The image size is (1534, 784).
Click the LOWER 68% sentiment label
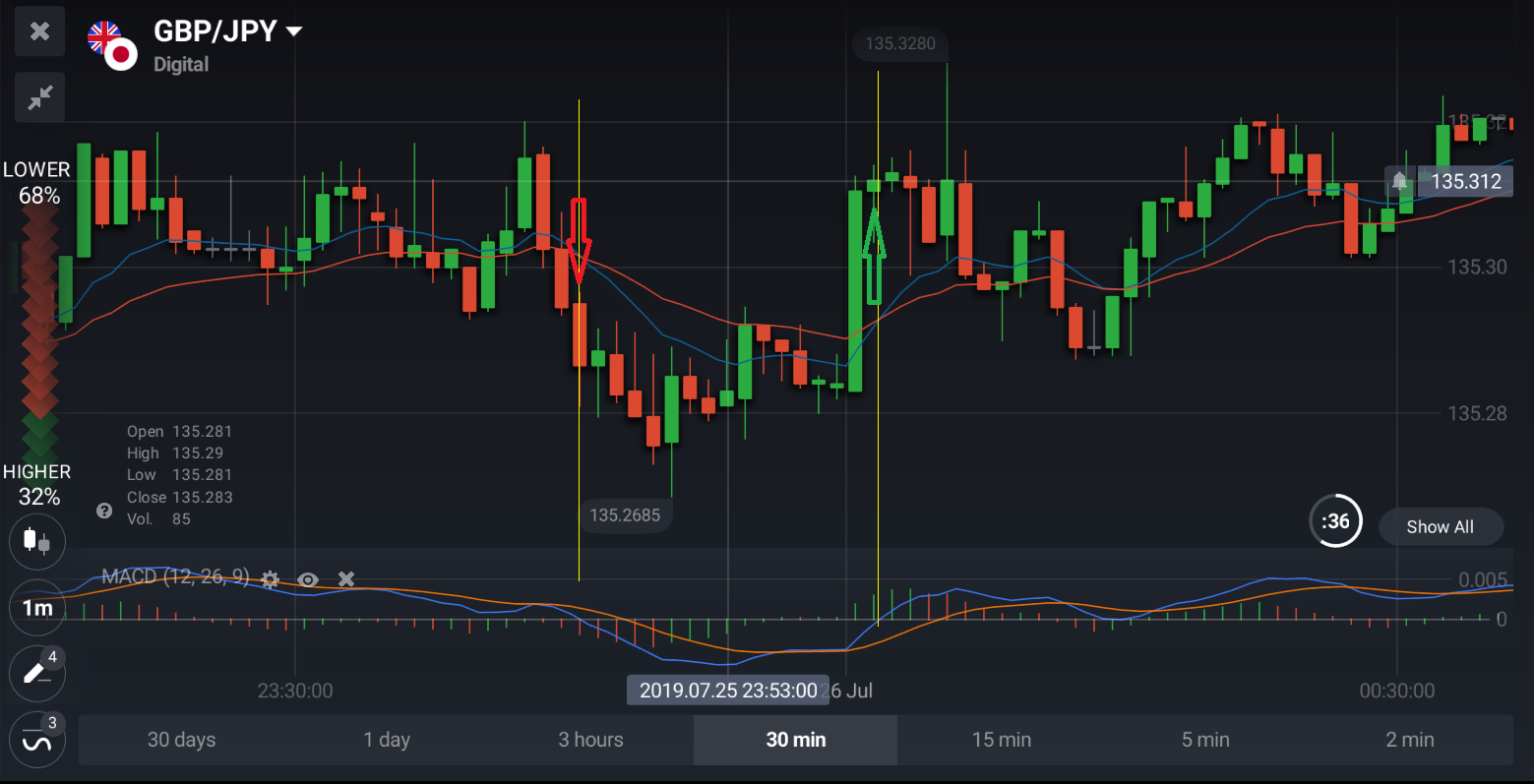coord(37,183)
